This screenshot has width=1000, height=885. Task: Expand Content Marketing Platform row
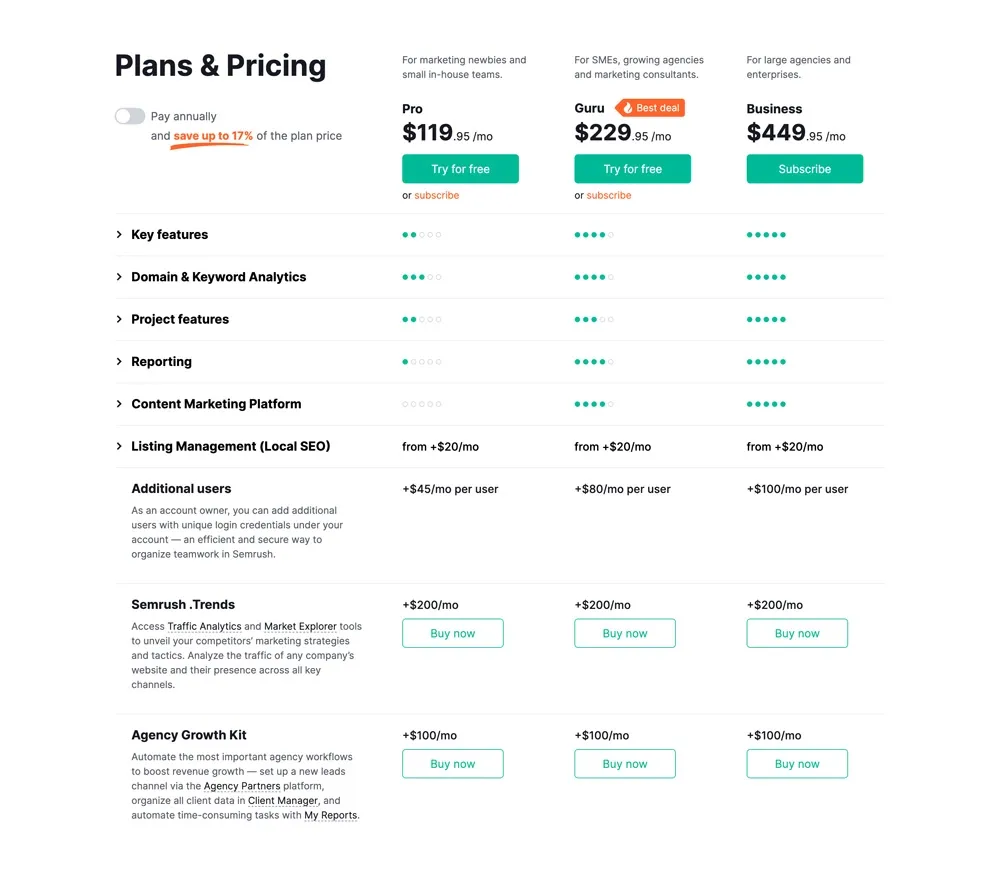pos(119,404)
